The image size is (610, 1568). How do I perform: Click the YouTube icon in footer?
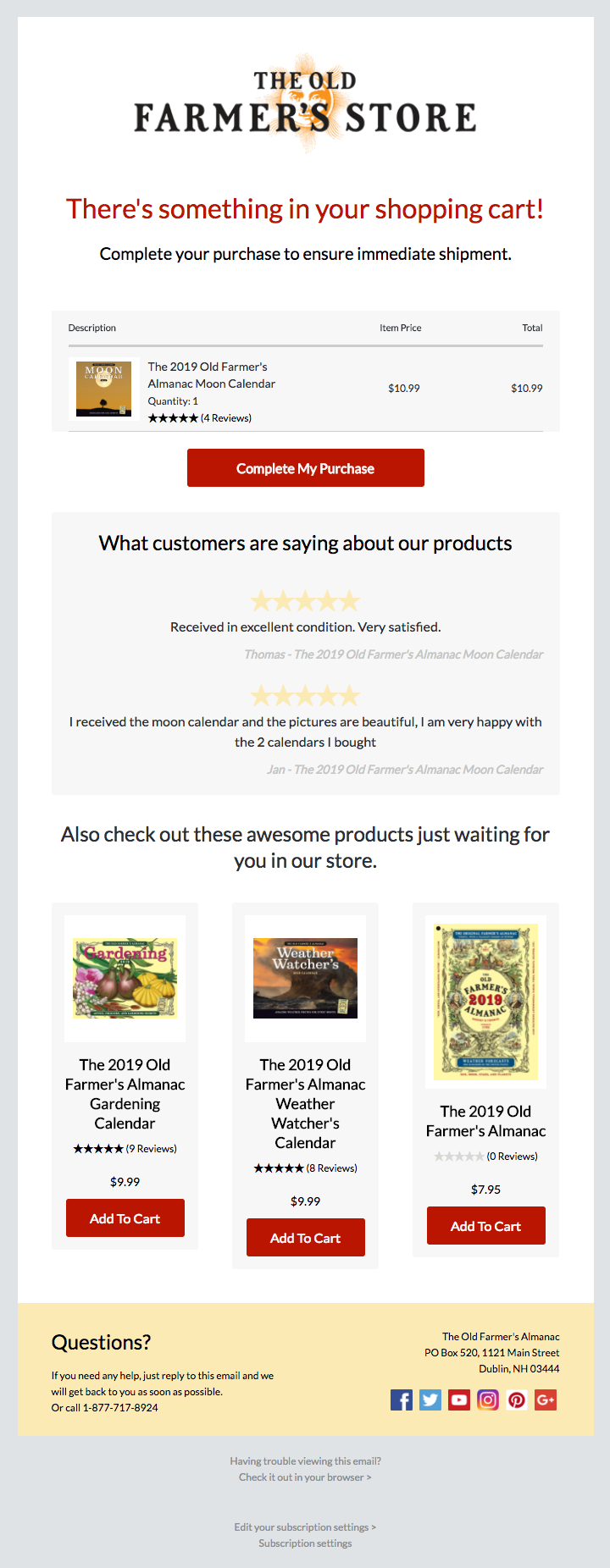pos(459,1400)
